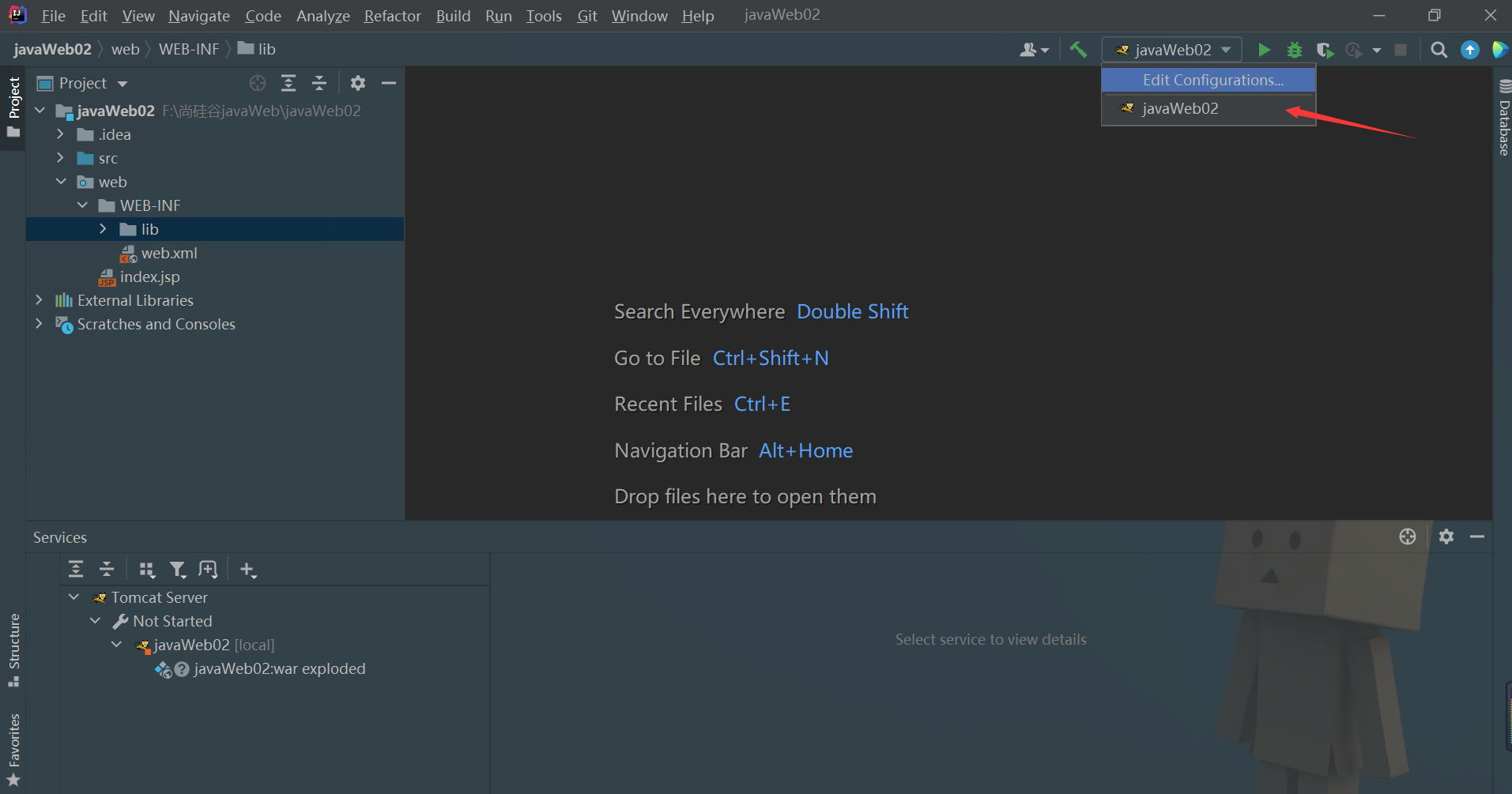
Task: Run javaWeb02 with the green play icon
Action: [1264, 50]
